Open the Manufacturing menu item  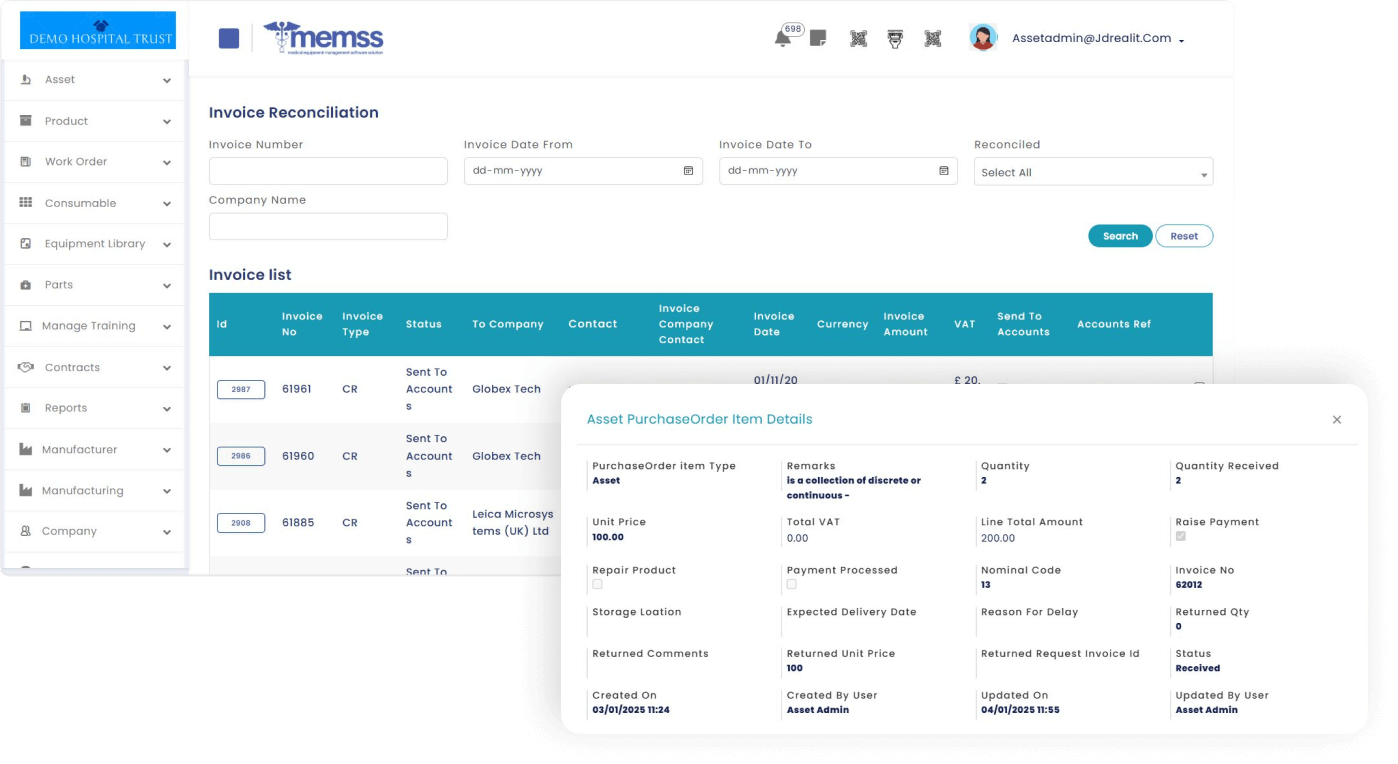click(94, 491)
